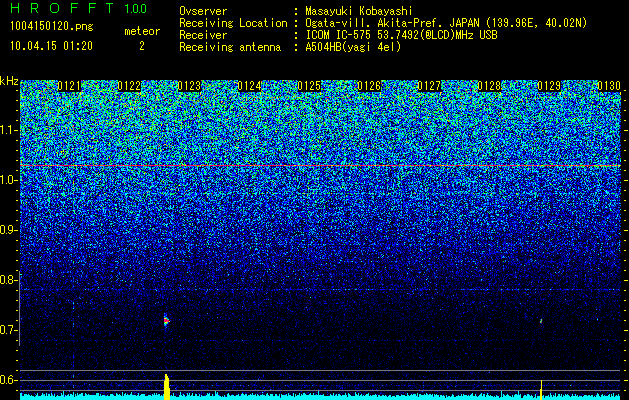Select the filename 1004150120.png
The image size is (629, 400).
tap(52, 27)
